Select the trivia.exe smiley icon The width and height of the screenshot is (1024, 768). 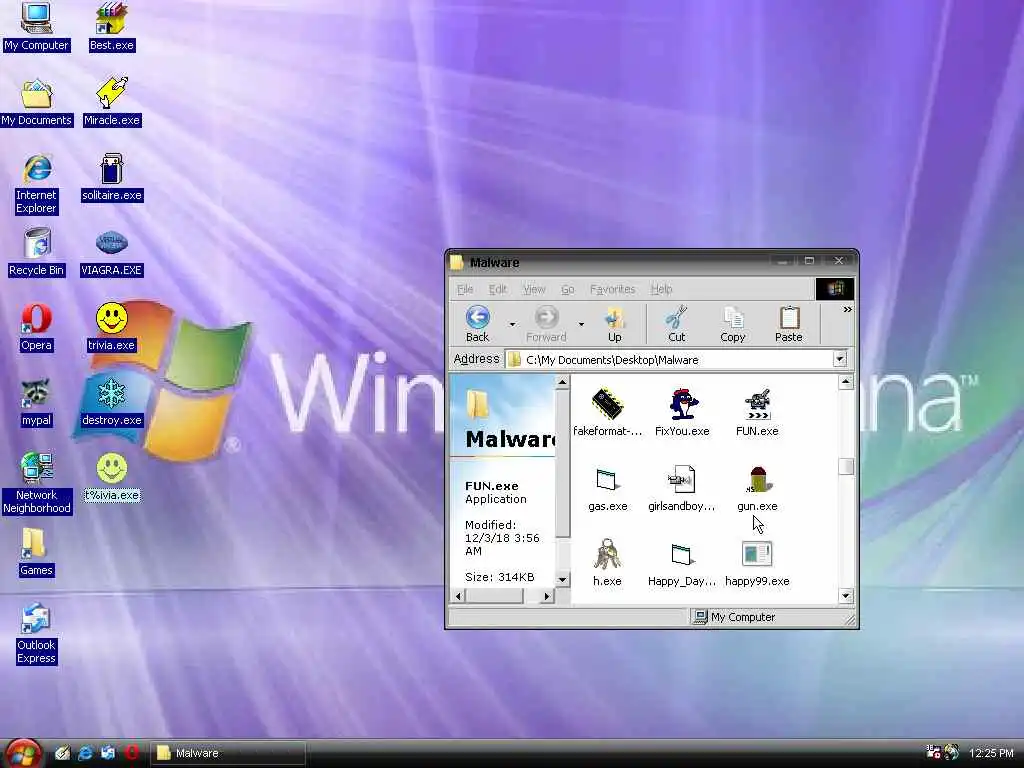click(112, 328)
